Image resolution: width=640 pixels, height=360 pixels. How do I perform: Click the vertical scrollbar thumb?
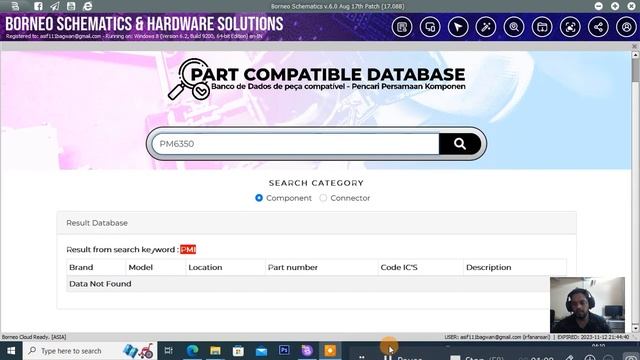(635, 70)
